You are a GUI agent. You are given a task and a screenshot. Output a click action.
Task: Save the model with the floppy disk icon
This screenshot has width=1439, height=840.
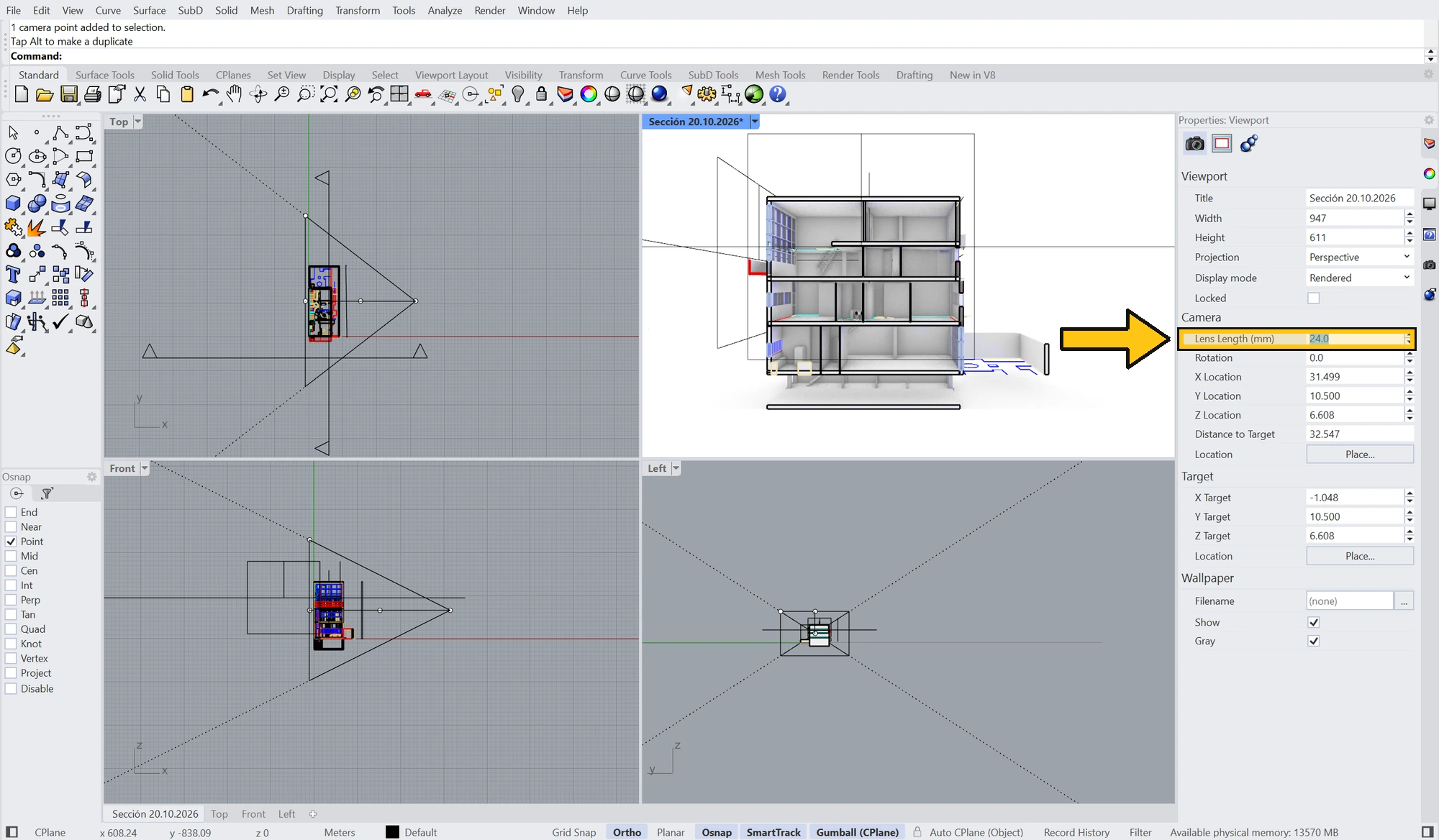tap(68, 94)
